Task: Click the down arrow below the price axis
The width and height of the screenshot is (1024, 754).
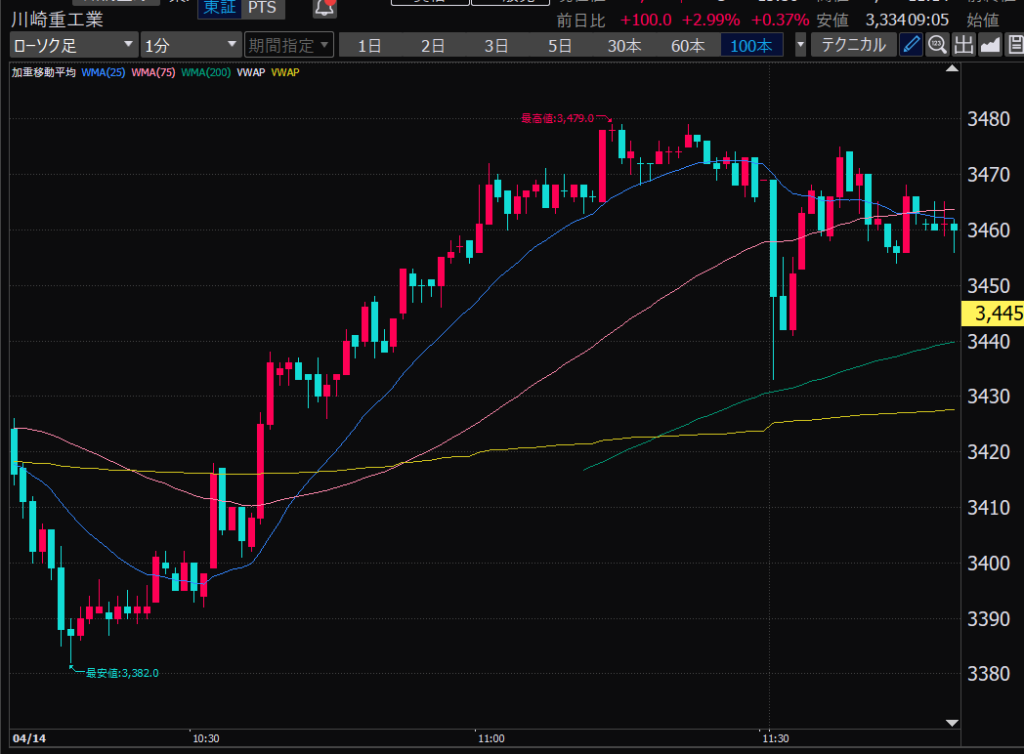Action: (952, 722)
